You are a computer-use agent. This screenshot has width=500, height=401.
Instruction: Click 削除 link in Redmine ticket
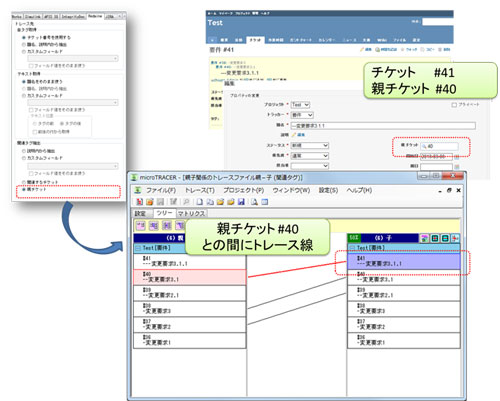click(x=444, y=50)
